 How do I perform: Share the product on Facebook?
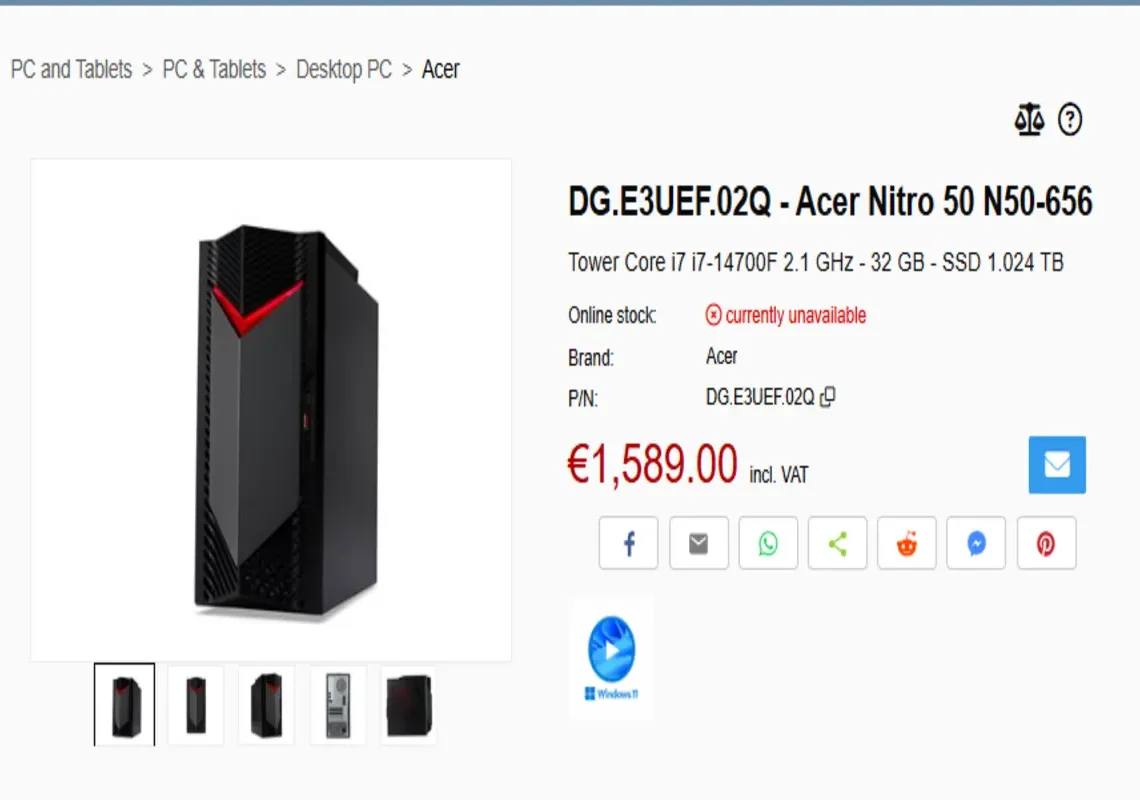(x=629, y=543)
